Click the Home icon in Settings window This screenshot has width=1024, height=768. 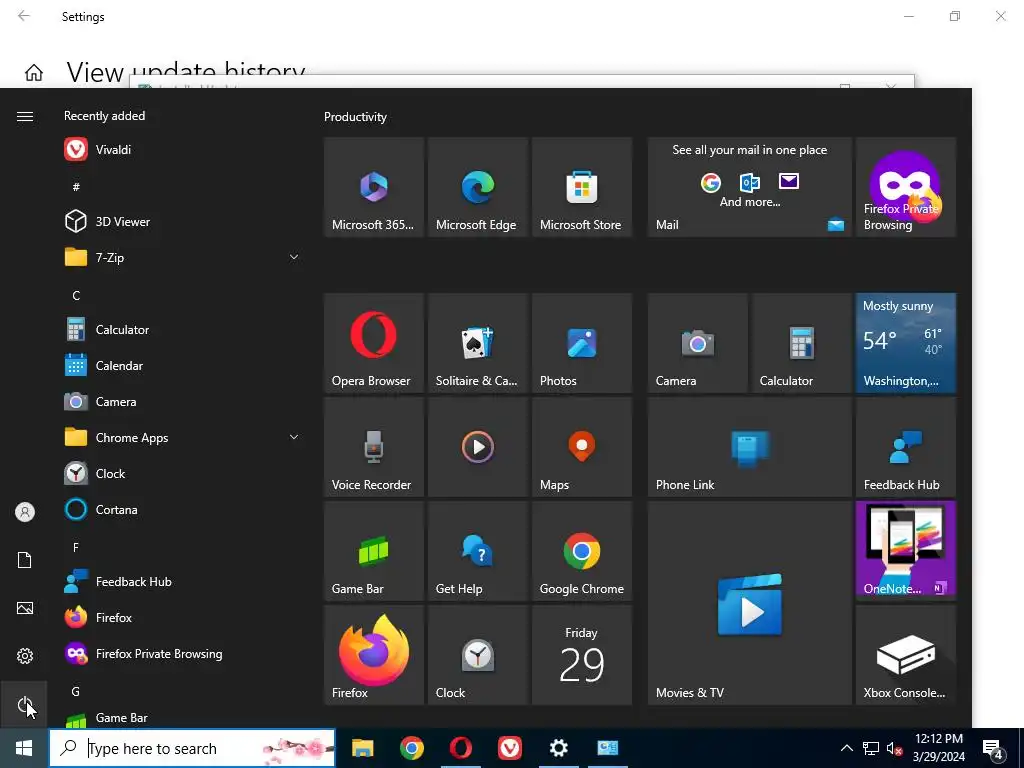34,72
